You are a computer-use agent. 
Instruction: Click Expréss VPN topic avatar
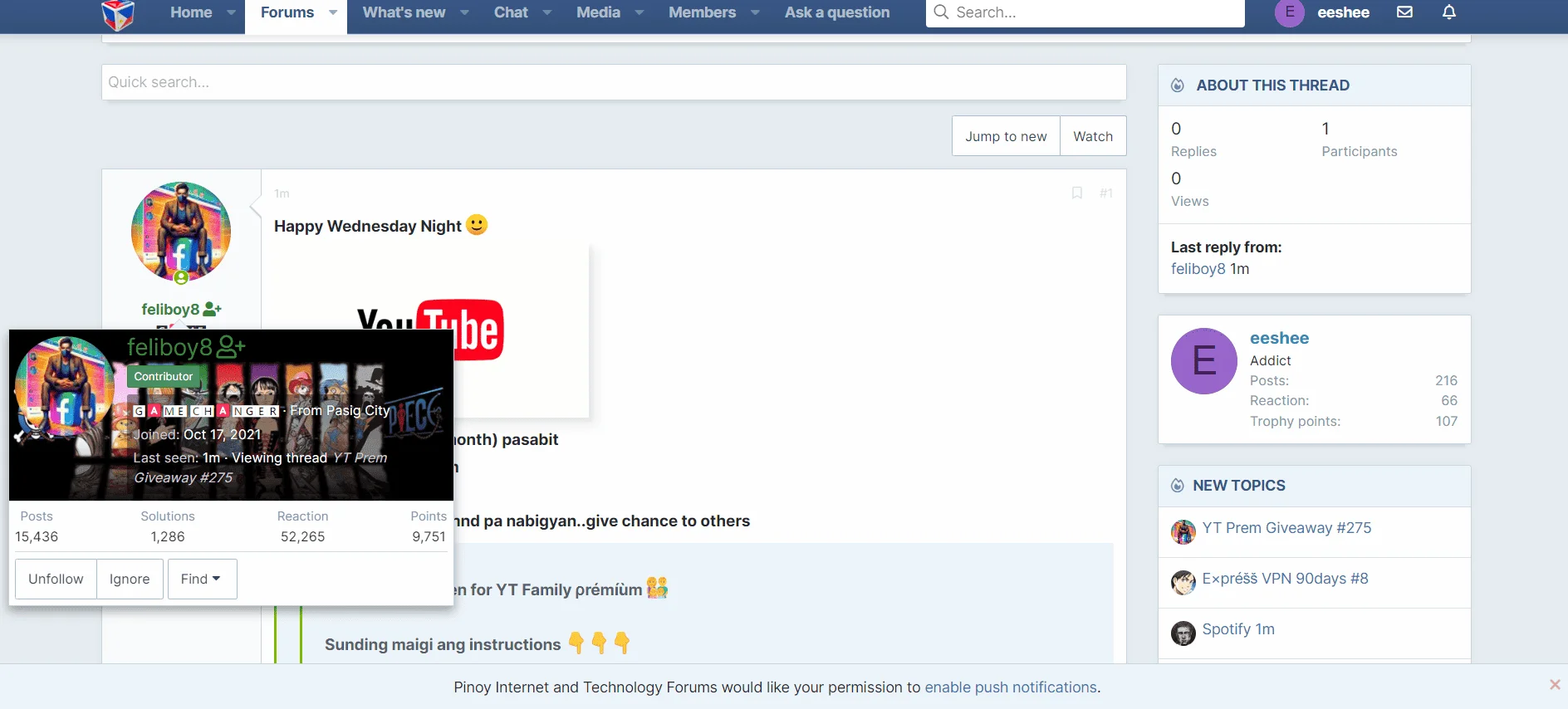(1183, 583)
